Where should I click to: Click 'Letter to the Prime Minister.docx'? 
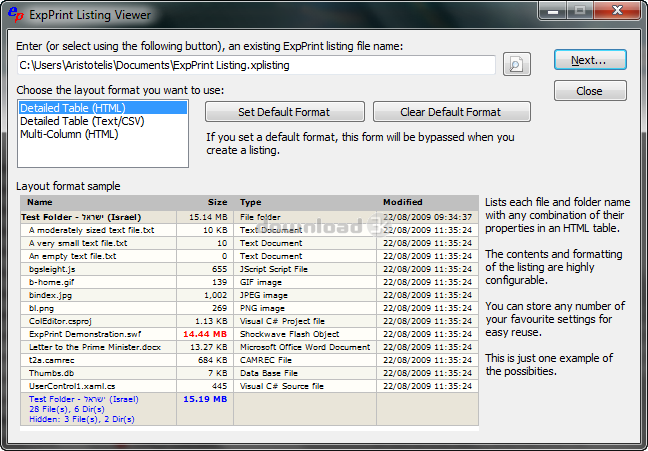[95, 347]
